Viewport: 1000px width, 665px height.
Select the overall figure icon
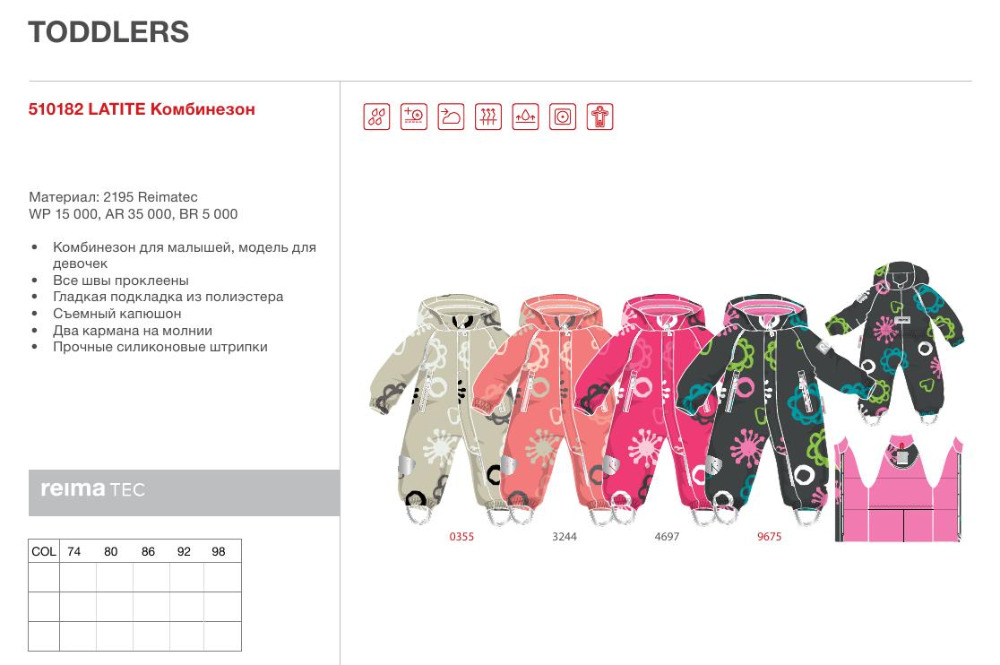(599, 117)
